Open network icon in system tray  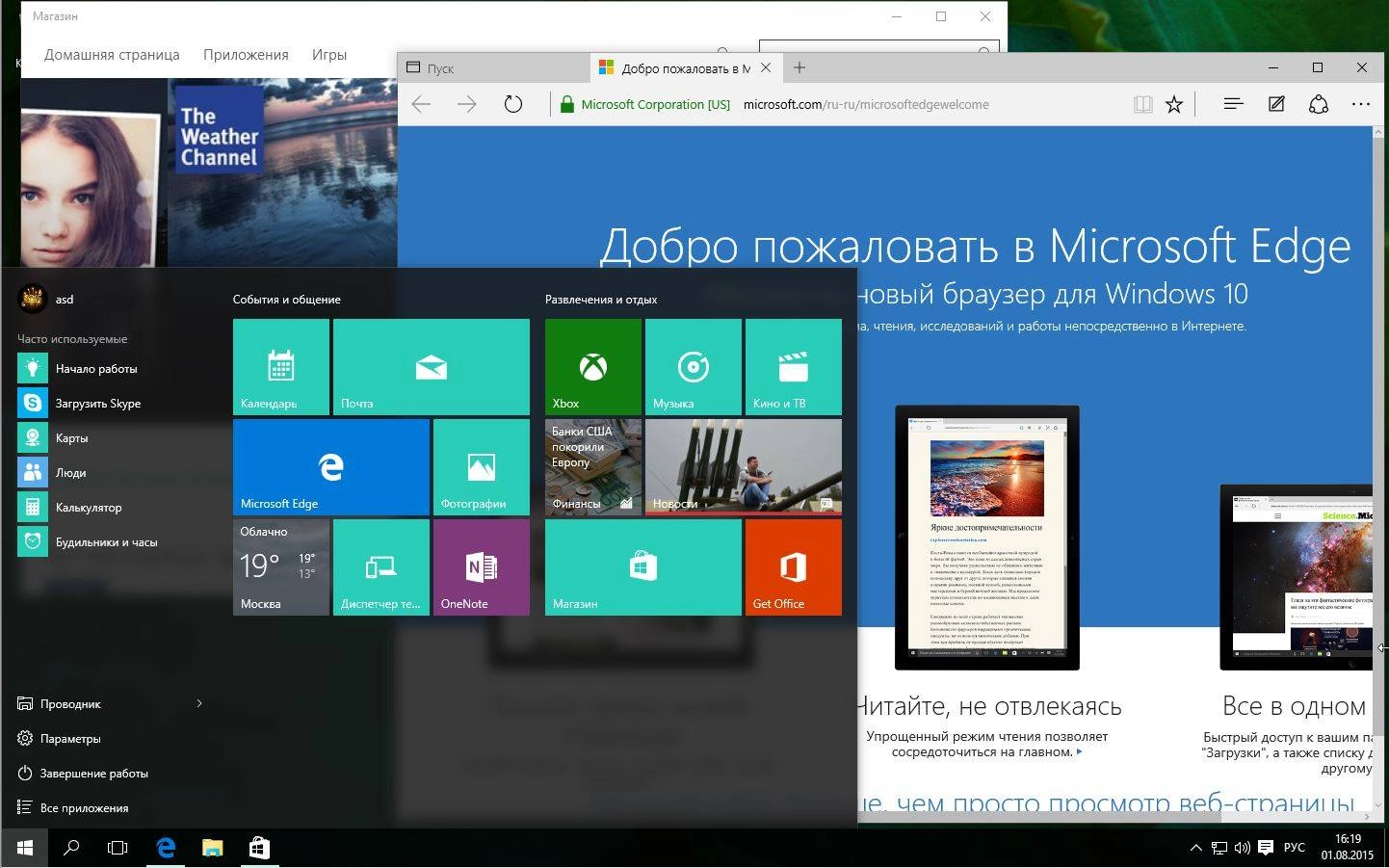(1219, 848)
